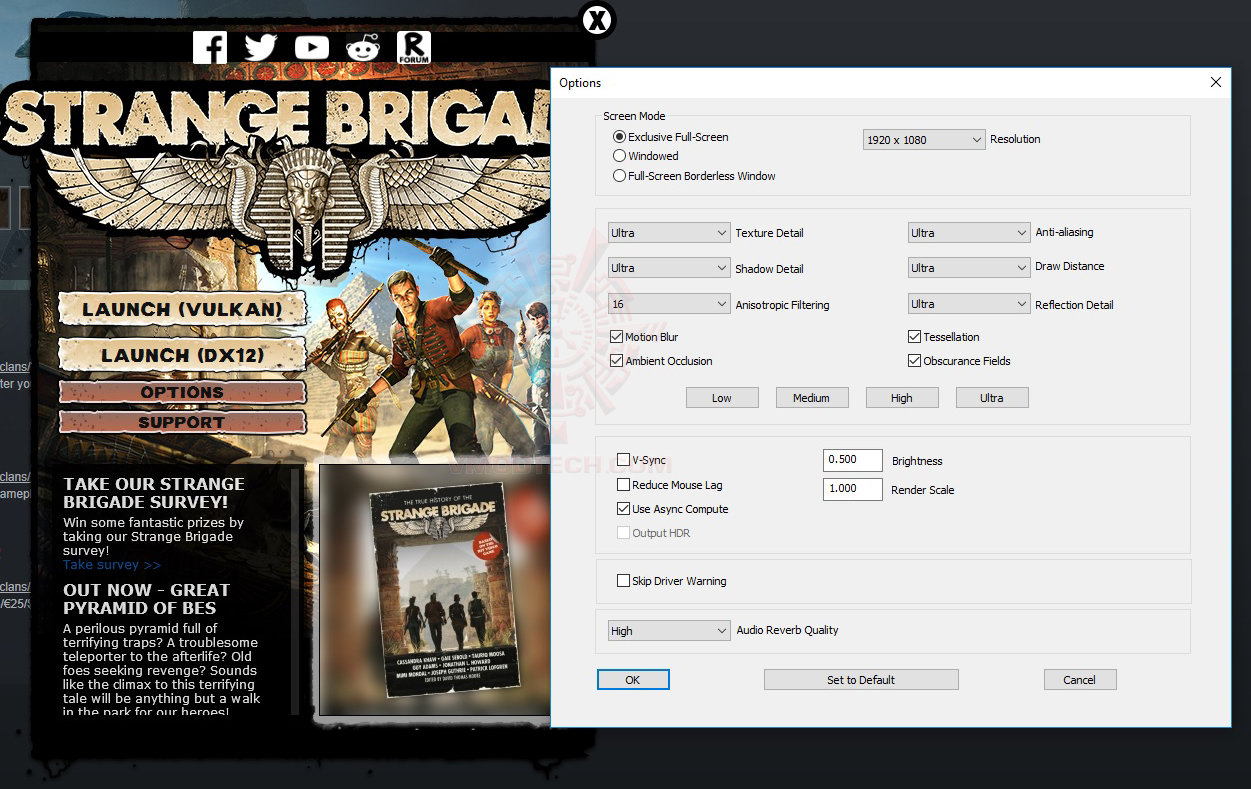Close the Options dialog window
1251x789 pixels.
click(x=1216, y=82)
